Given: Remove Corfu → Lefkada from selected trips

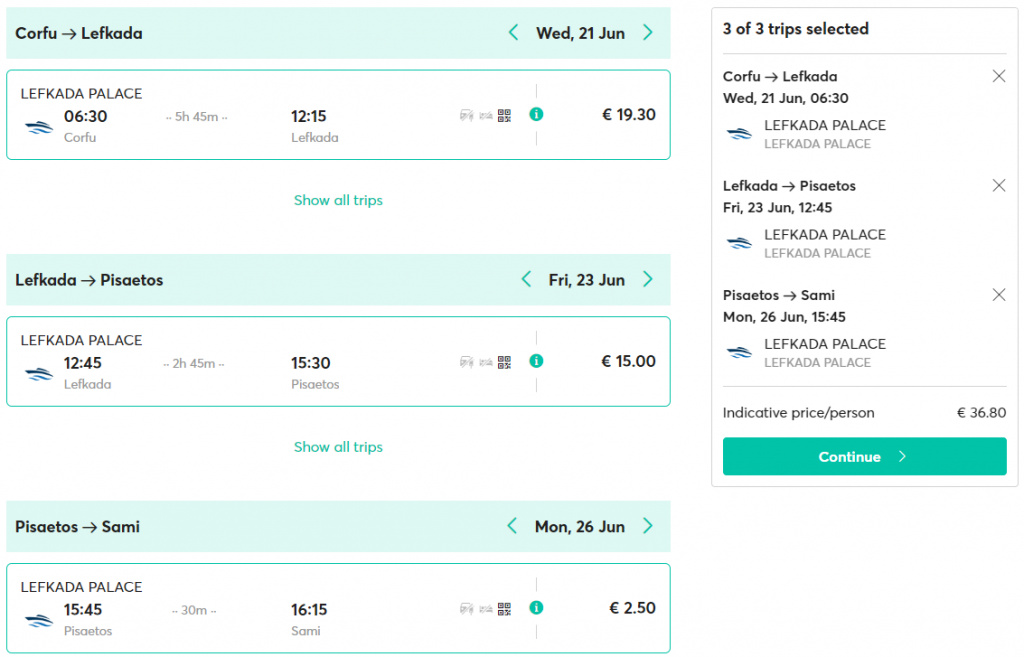Looking at the screenshot, I should (999, 76).
